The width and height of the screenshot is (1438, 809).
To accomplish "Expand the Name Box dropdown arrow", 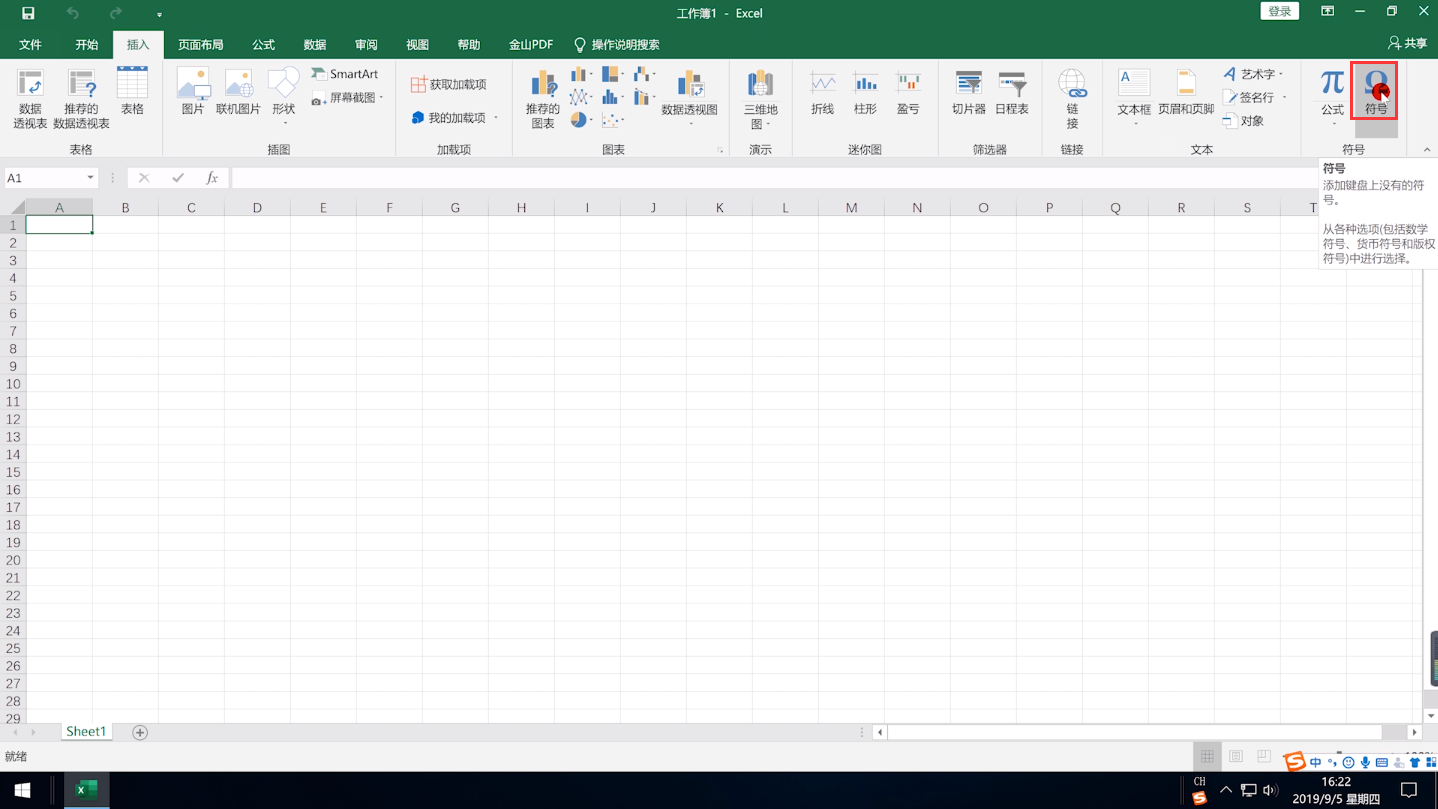I will tap(90, 178).
